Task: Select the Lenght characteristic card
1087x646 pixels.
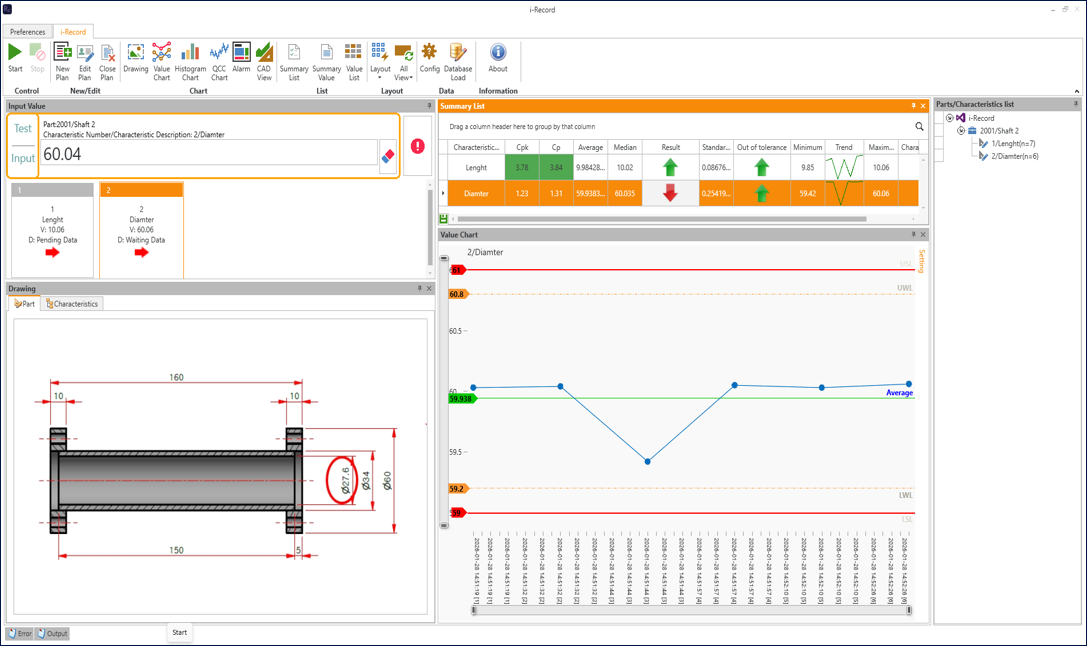Action: pos(53,230)
